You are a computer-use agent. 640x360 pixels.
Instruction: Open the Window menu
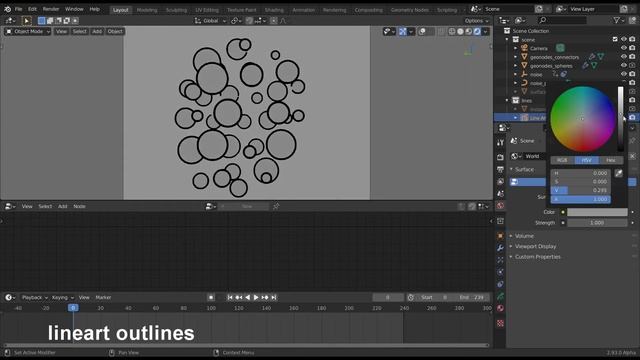74,9
